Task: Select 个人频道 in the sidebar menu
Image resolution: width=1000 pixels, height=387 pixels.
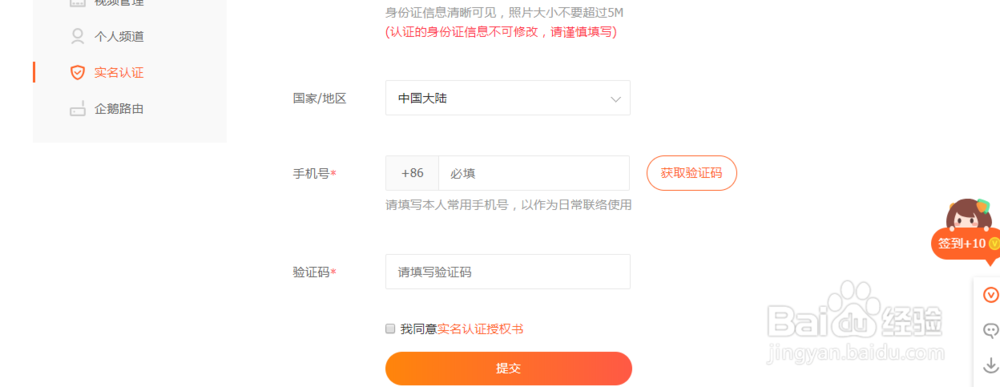Action: (119, 36)
